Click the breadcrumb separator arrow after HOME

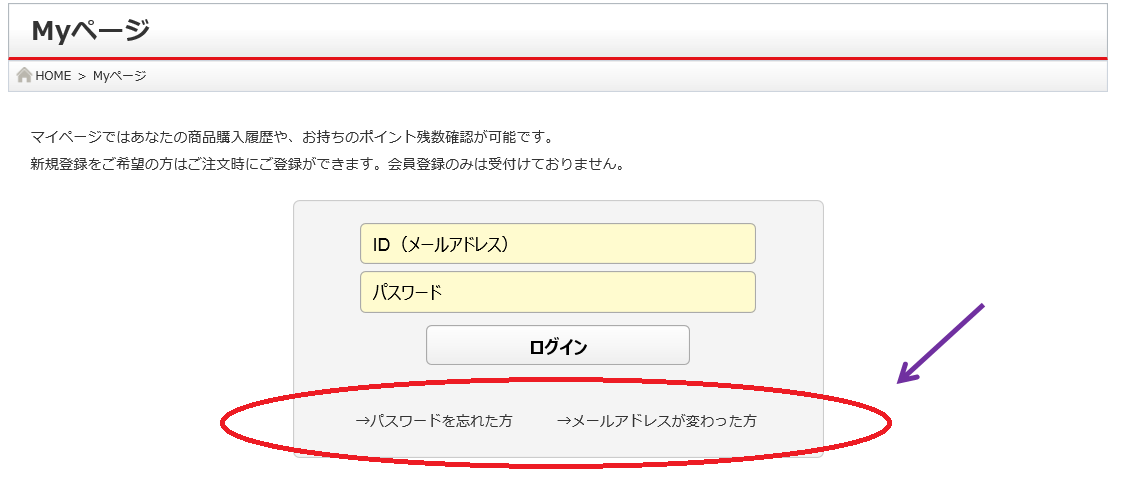(82, 76)
